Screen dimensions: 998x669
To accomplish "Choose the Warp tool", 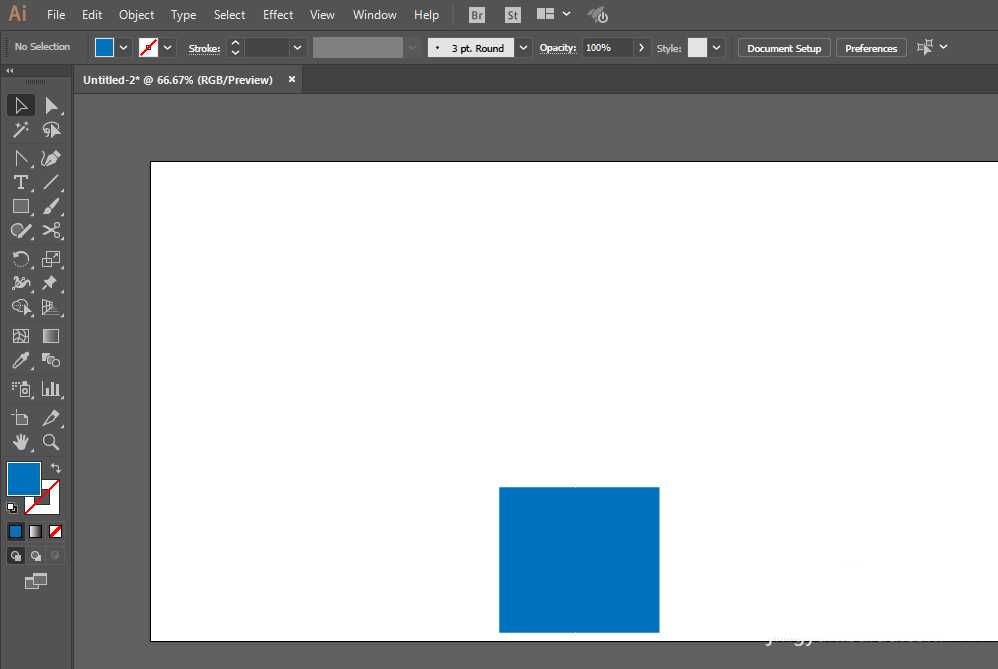I will tap(21, 283).
